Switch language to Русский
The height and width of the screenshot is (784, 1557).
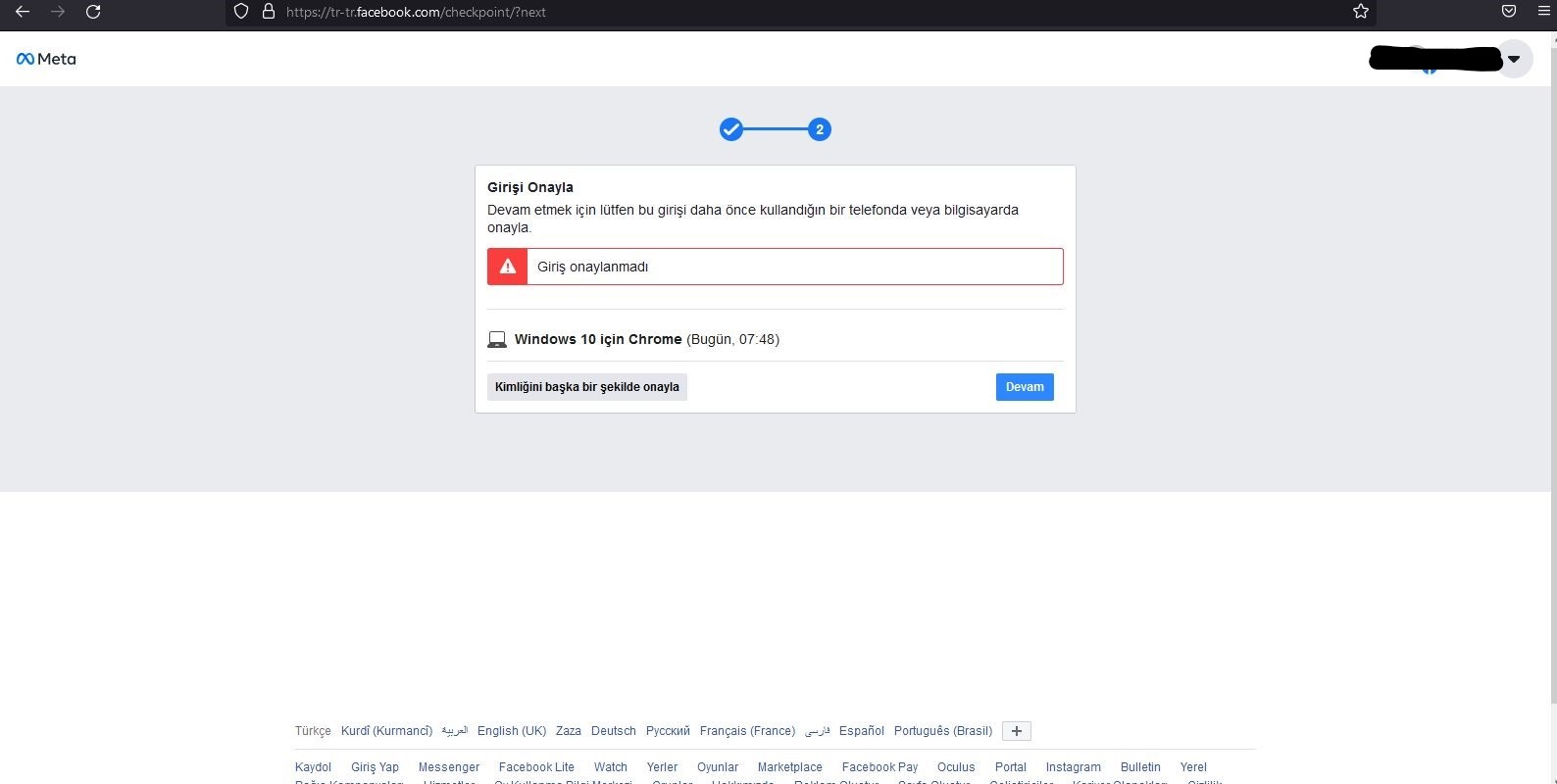(668, 731)
